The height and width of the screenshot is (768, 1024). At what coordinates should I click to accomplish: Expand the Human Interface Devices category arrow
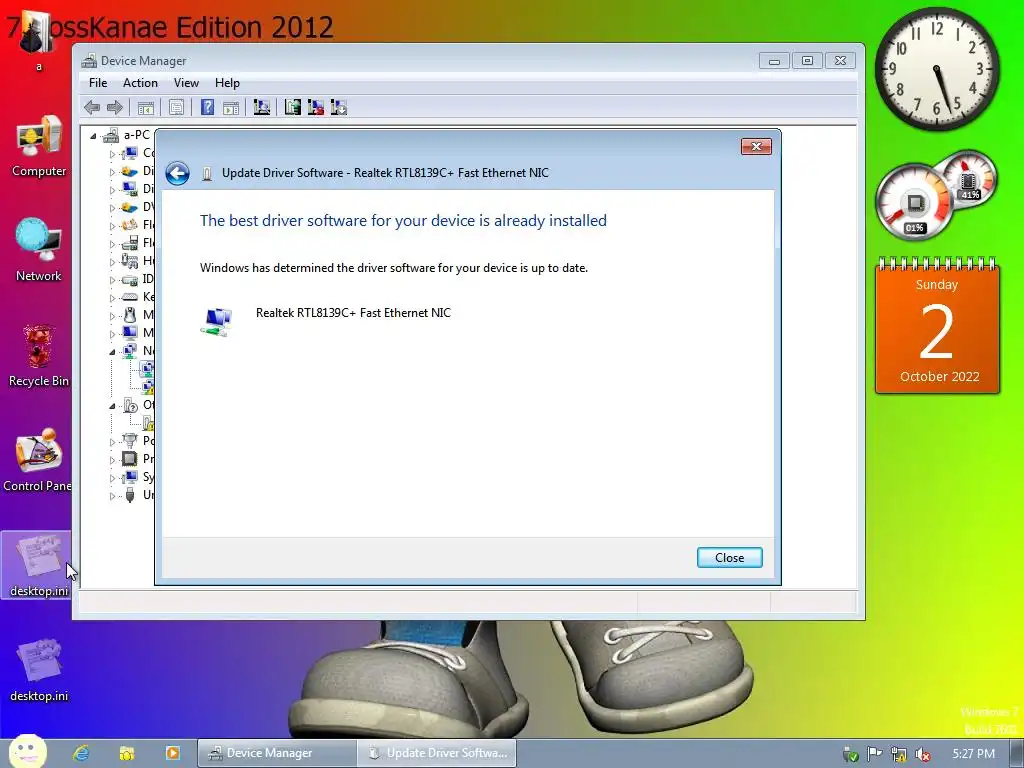112,262
